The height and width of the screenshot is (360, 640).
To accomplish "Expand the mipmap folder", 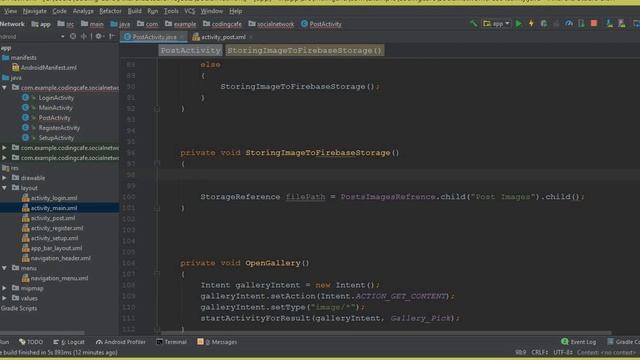I will (4, 288).
